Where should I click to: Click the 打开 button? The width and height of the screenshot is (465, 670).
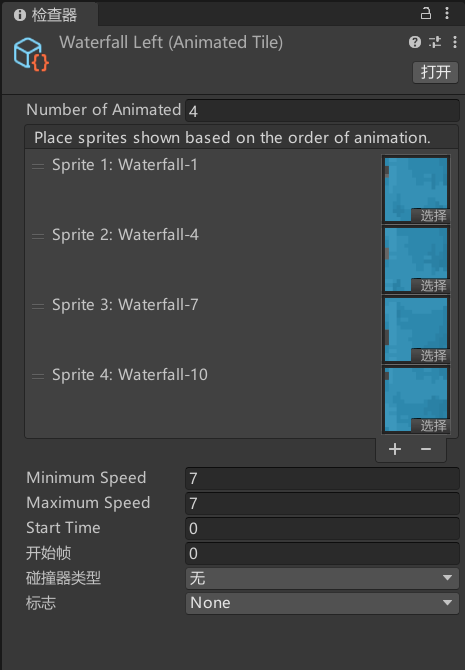(x=435, y=72)
